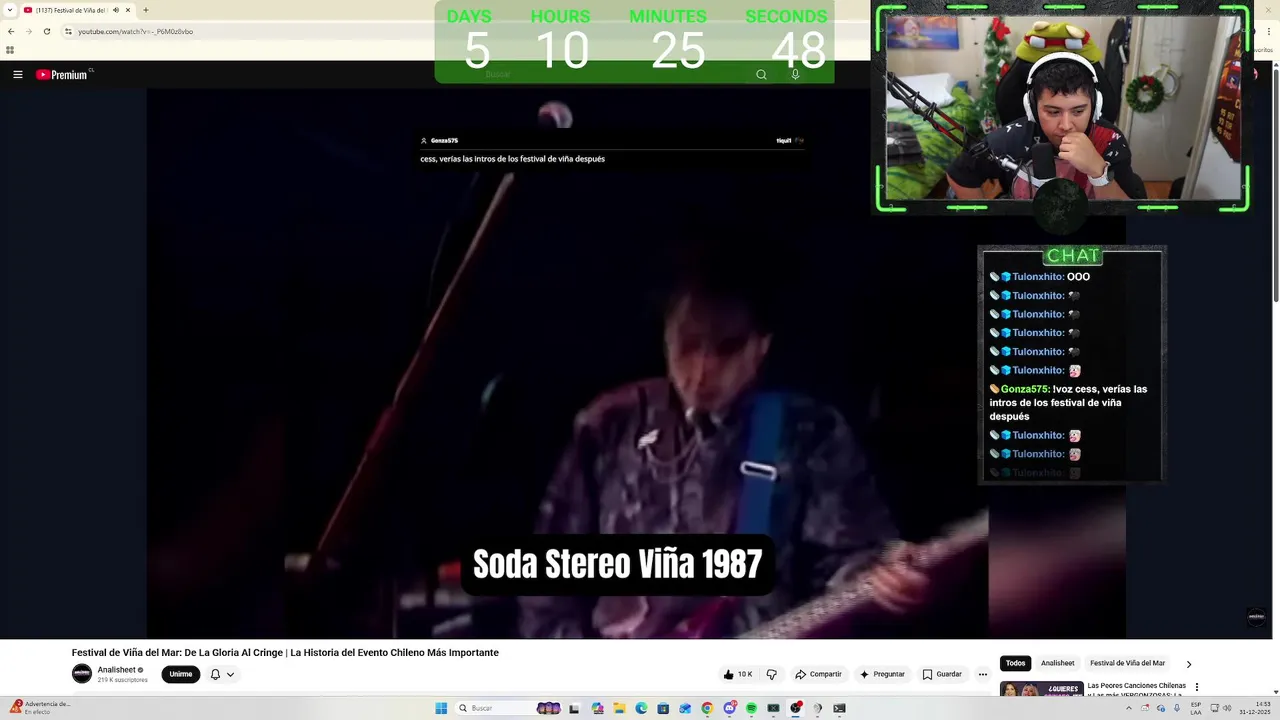Reload the YouTube page

click(x=46, y=31)
